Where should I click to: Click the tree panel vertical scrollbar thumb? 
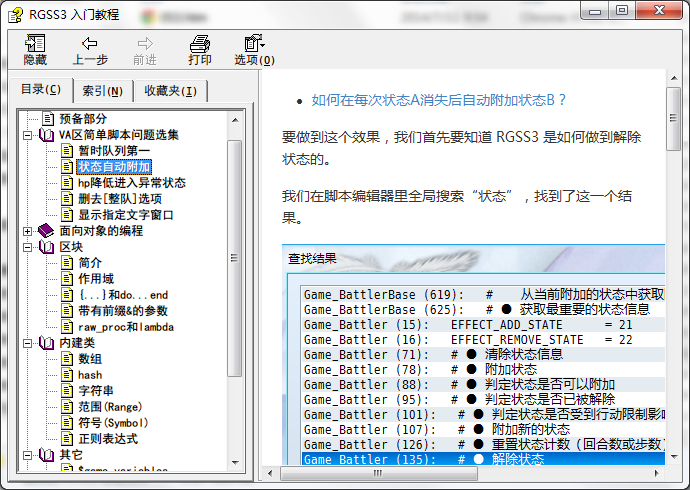[x=235, y=258]
